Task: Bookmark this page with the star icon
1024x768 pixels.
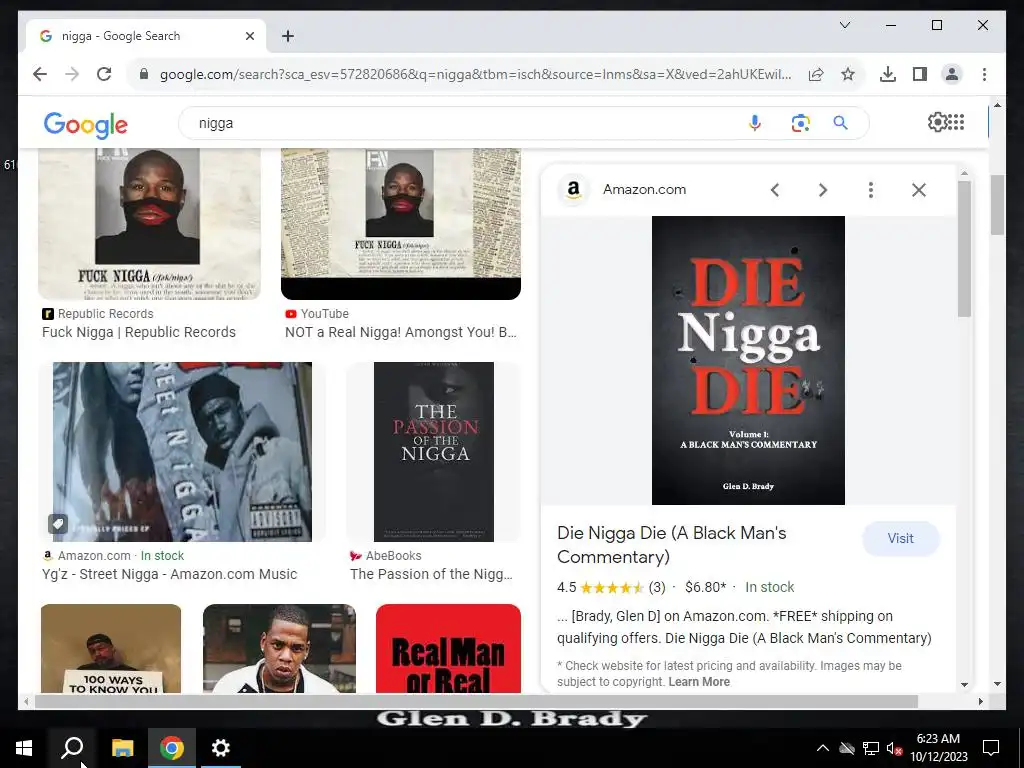Action: coord(848,74)
